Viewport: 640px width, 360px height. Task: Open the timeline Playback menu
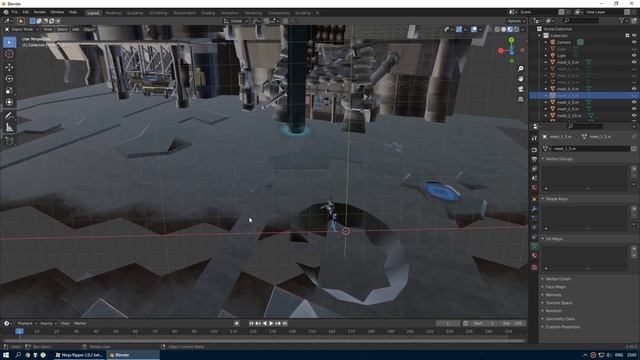click(x=26, y=323)
